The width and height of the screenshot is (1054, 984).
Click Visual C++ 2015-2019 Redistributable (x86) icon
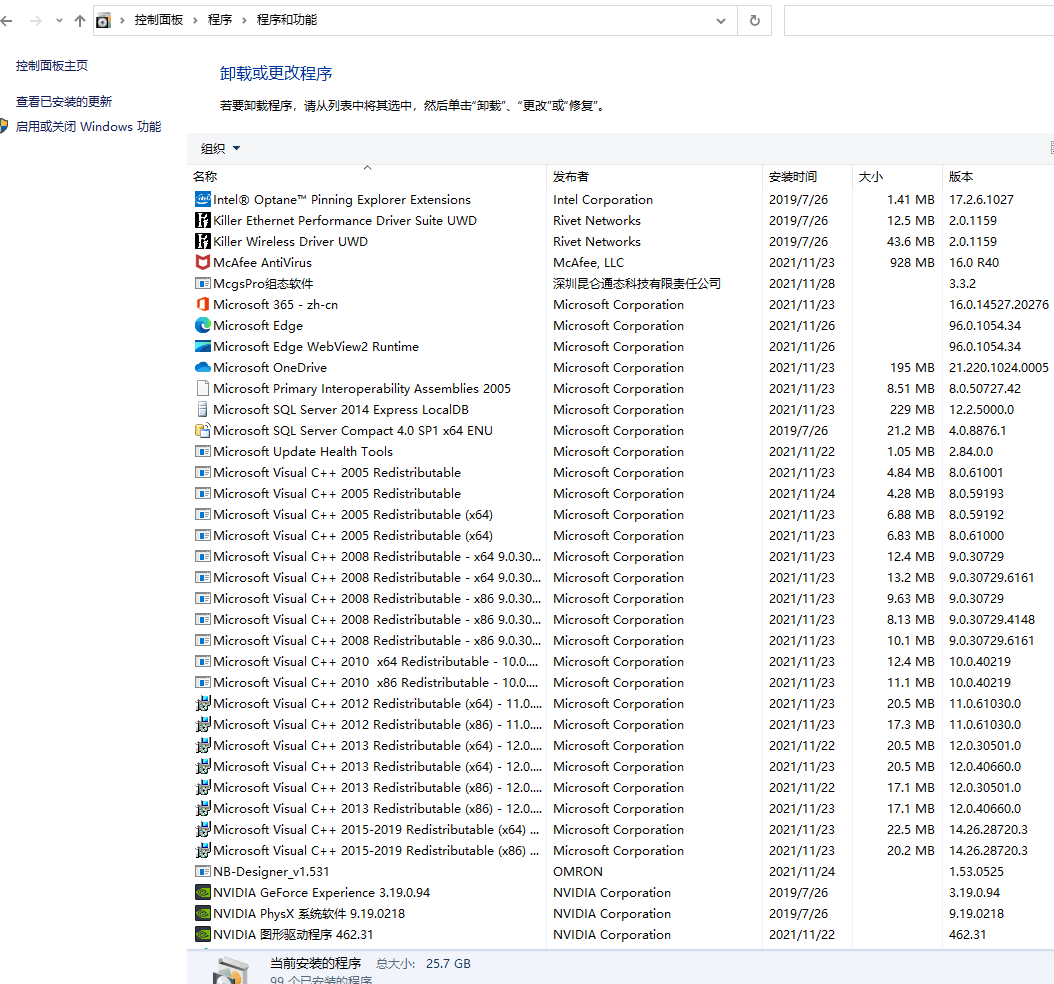click(202, 850)
